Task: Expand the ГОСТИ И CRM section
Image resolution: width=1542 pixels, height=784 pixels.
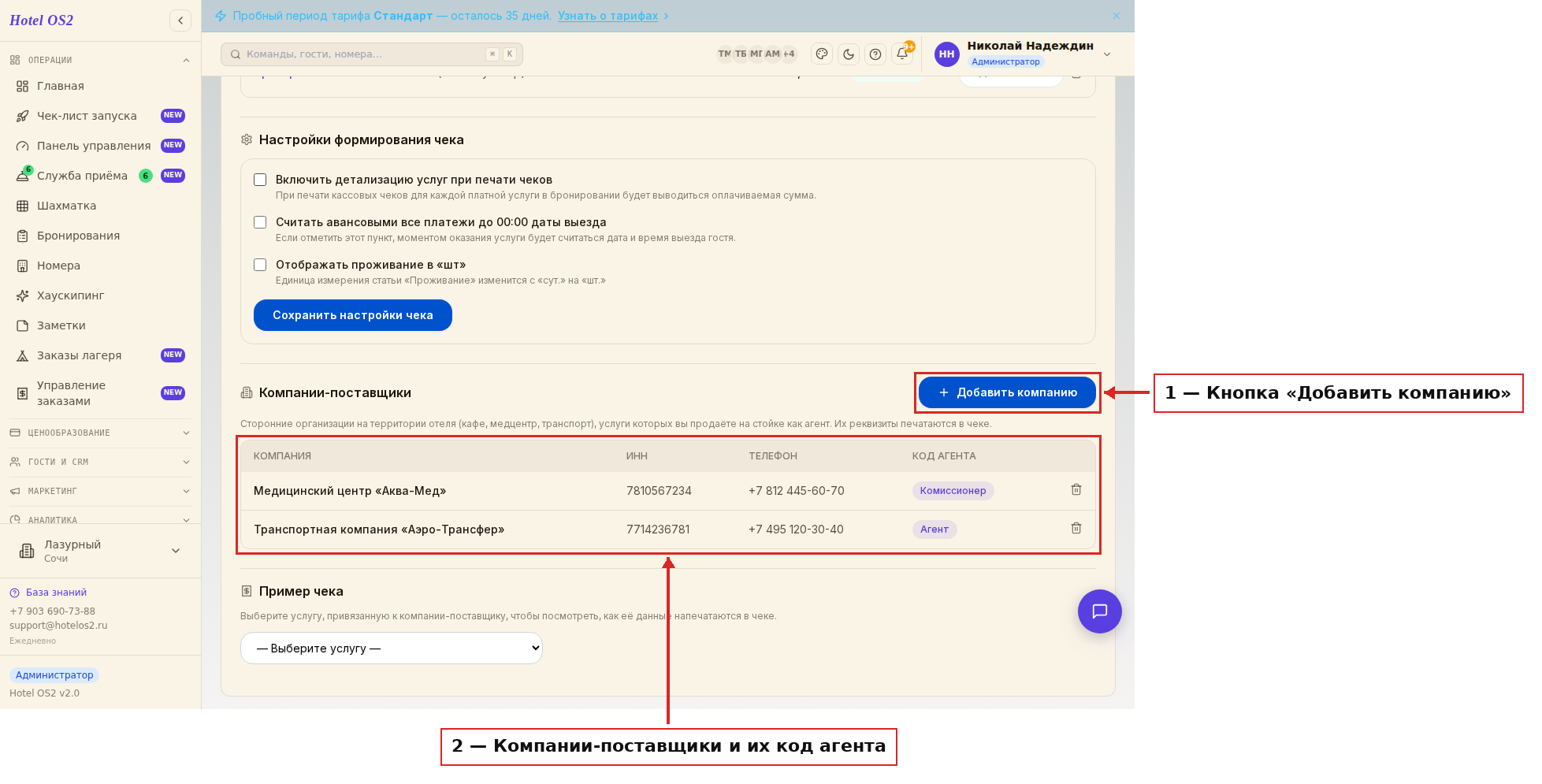Action: [100, 462]
